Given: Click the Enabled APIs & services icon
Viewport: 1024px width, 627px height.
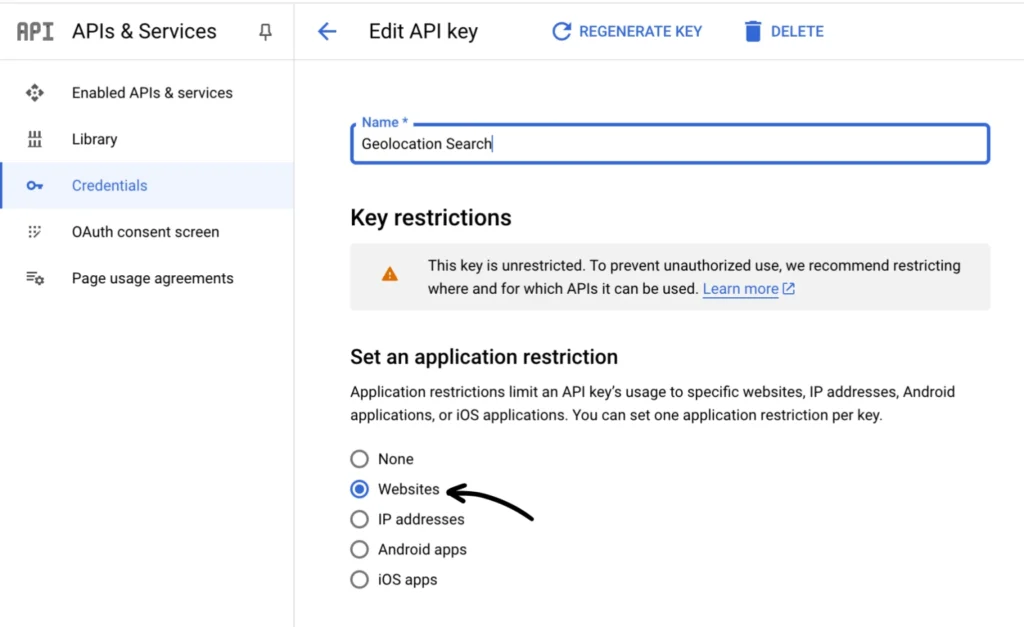Looking at the screenshot, I should point(35,93).
